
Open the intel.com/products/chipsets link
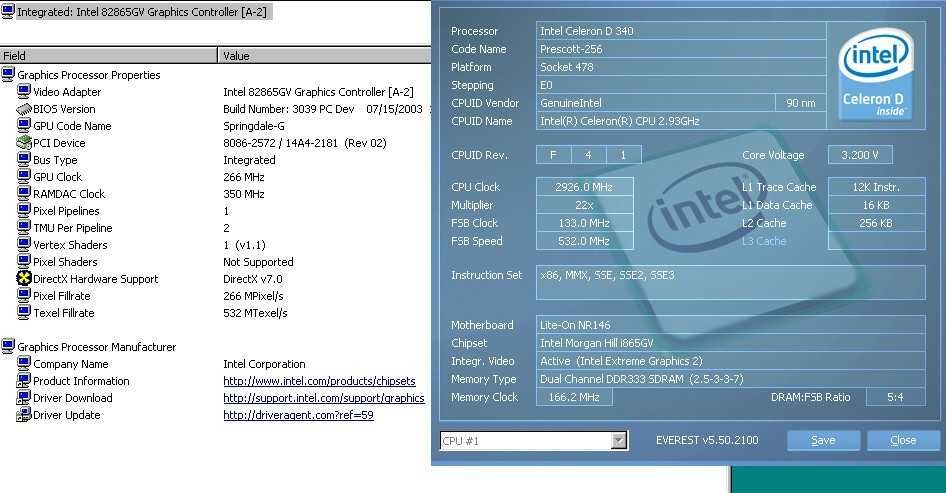coord(319,381)
